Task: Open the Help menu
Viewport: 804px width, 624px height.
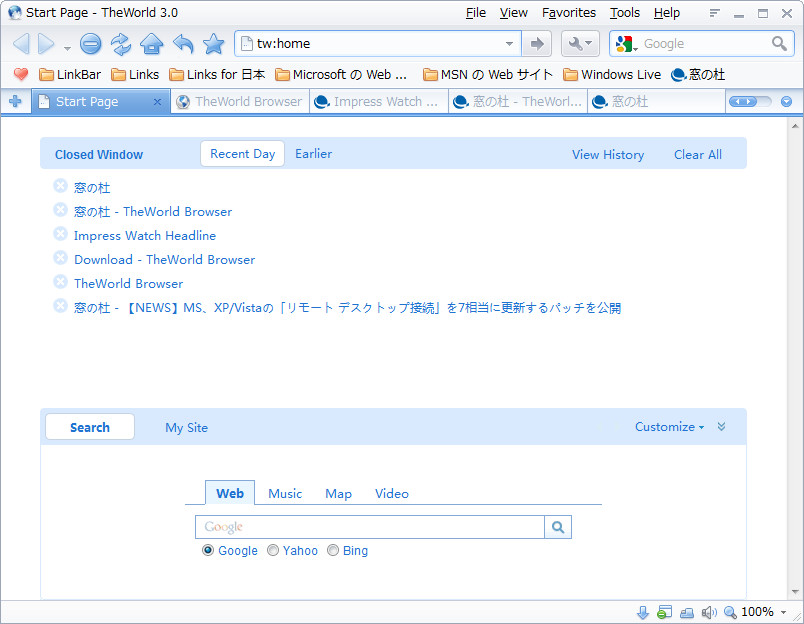Action: coord(667,13)
